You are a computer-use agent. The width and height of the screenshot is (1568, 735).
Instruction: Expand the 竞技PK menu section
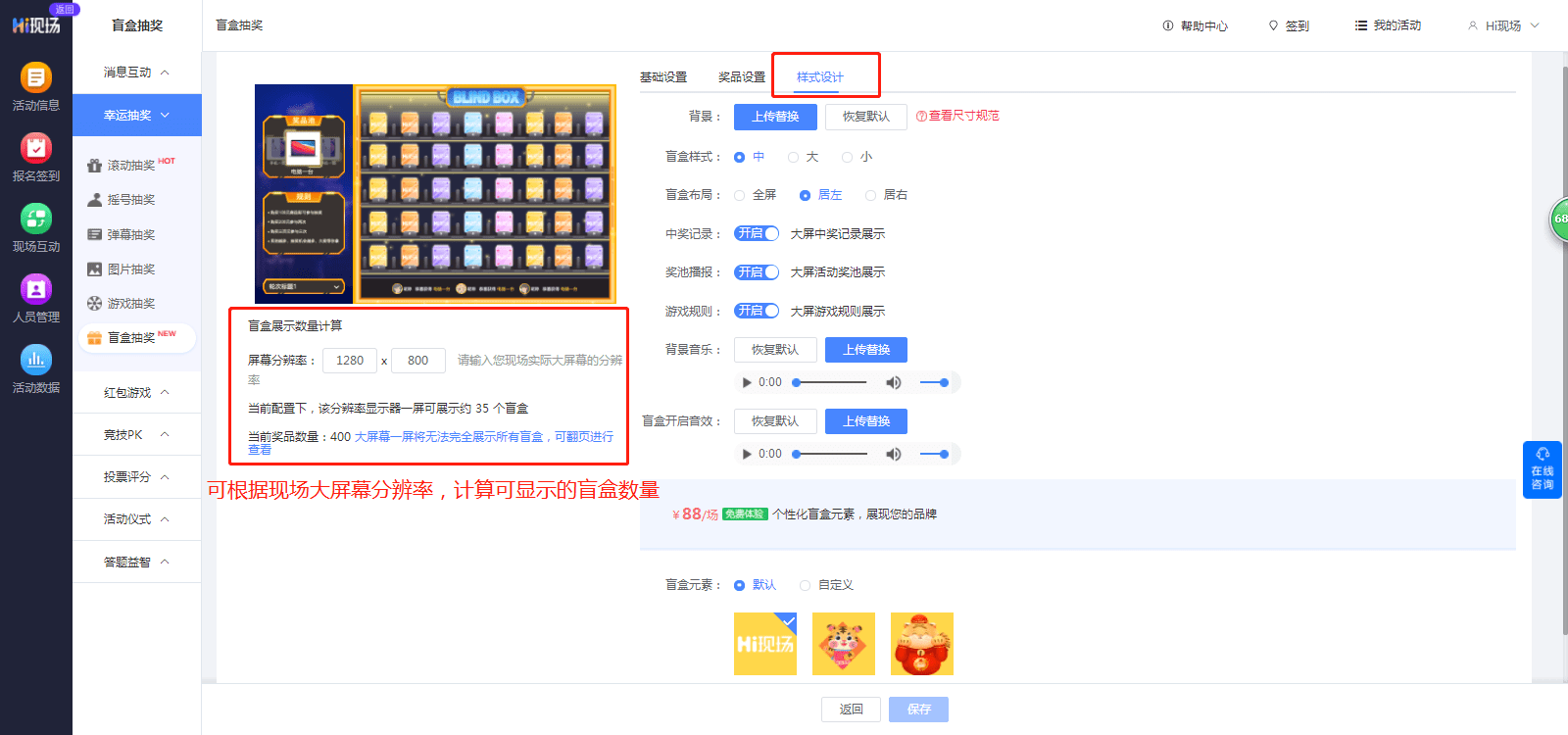point(137,434)
